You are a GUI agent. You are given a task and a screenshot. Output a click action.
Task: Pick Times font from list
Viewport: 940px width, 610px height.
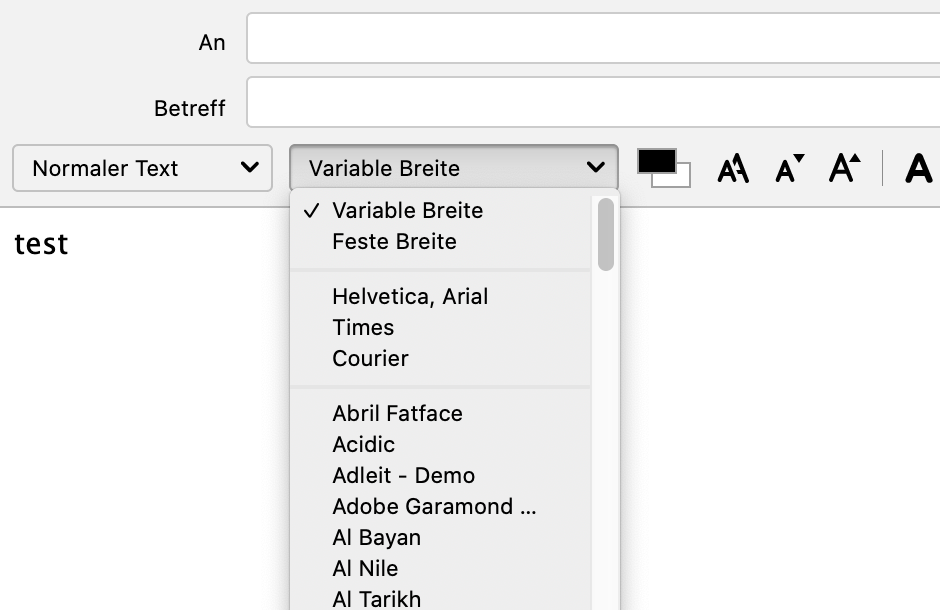pos(363,328)
